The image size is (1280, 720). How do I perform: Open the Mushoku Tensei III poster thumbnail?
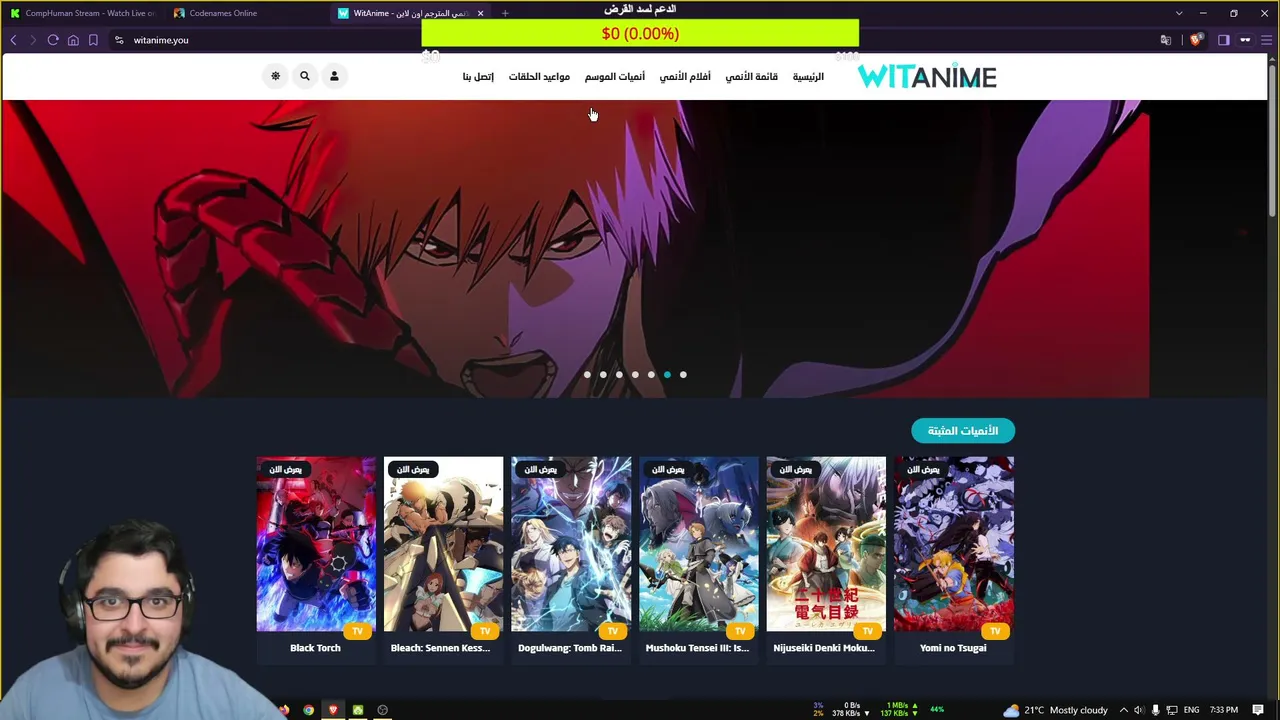tap(698, 544)
